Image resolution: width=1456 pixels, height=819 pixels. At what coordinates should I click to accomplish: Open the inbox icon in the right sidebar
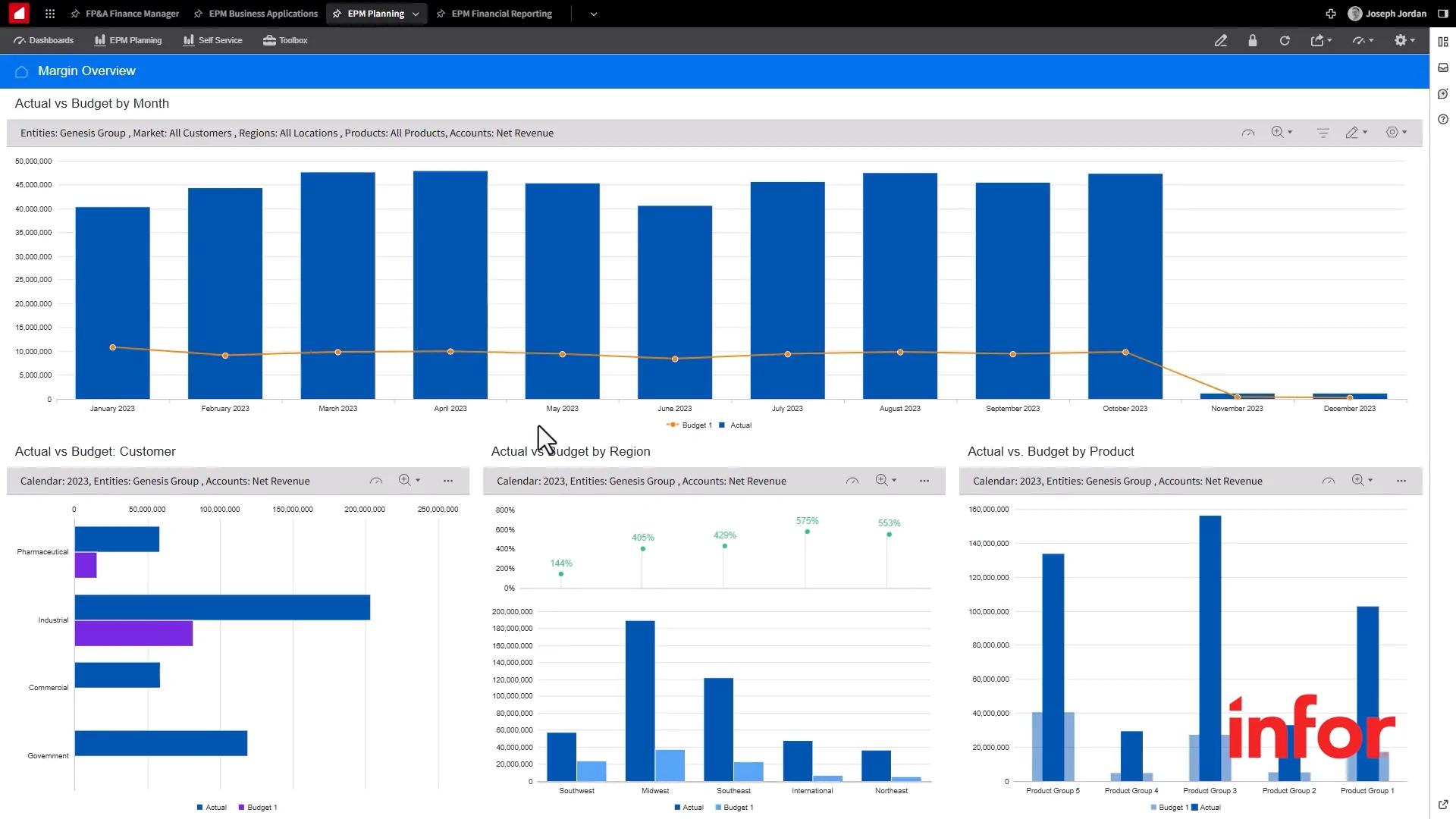click(1444, 67)
